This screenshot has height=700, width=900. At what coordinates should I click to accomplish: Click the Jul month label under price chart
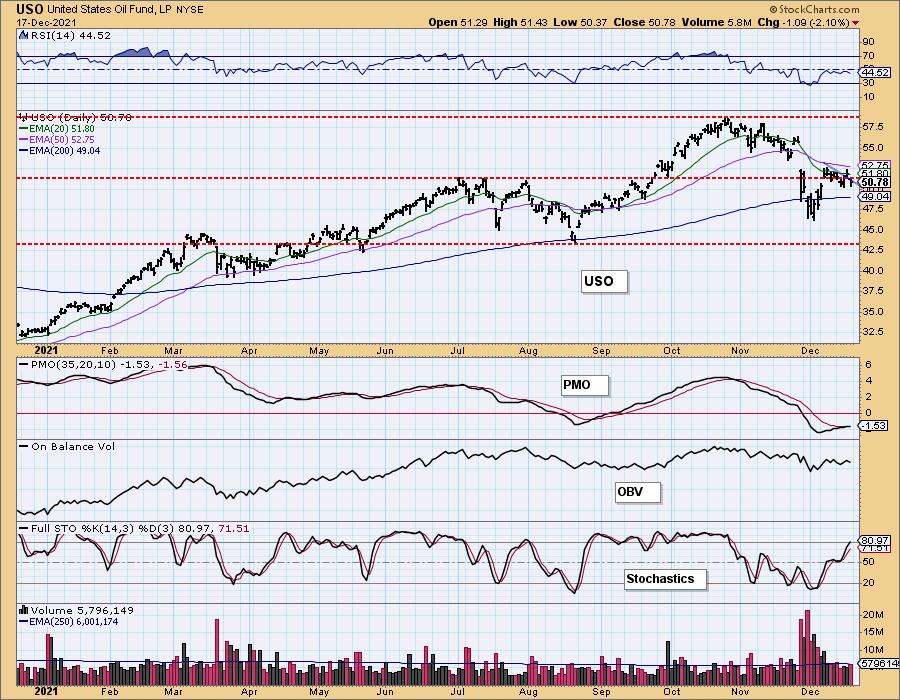pyautogui.click(x=457, y=350)
